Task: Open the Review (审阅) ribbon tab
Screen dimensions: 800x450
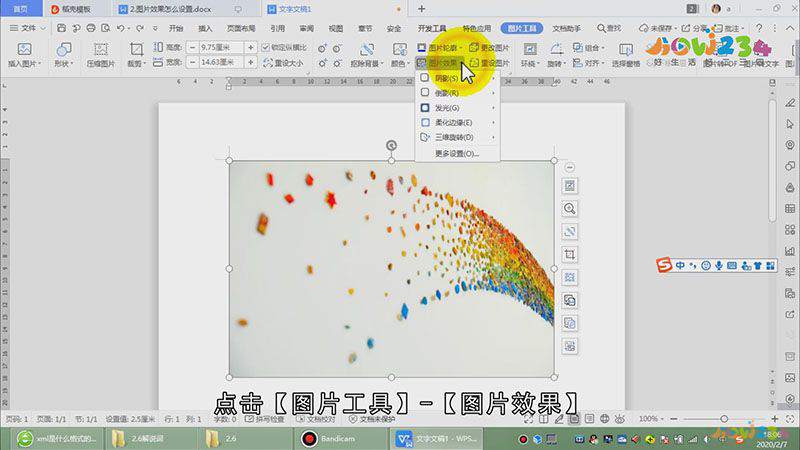Action: pos(307,28)
